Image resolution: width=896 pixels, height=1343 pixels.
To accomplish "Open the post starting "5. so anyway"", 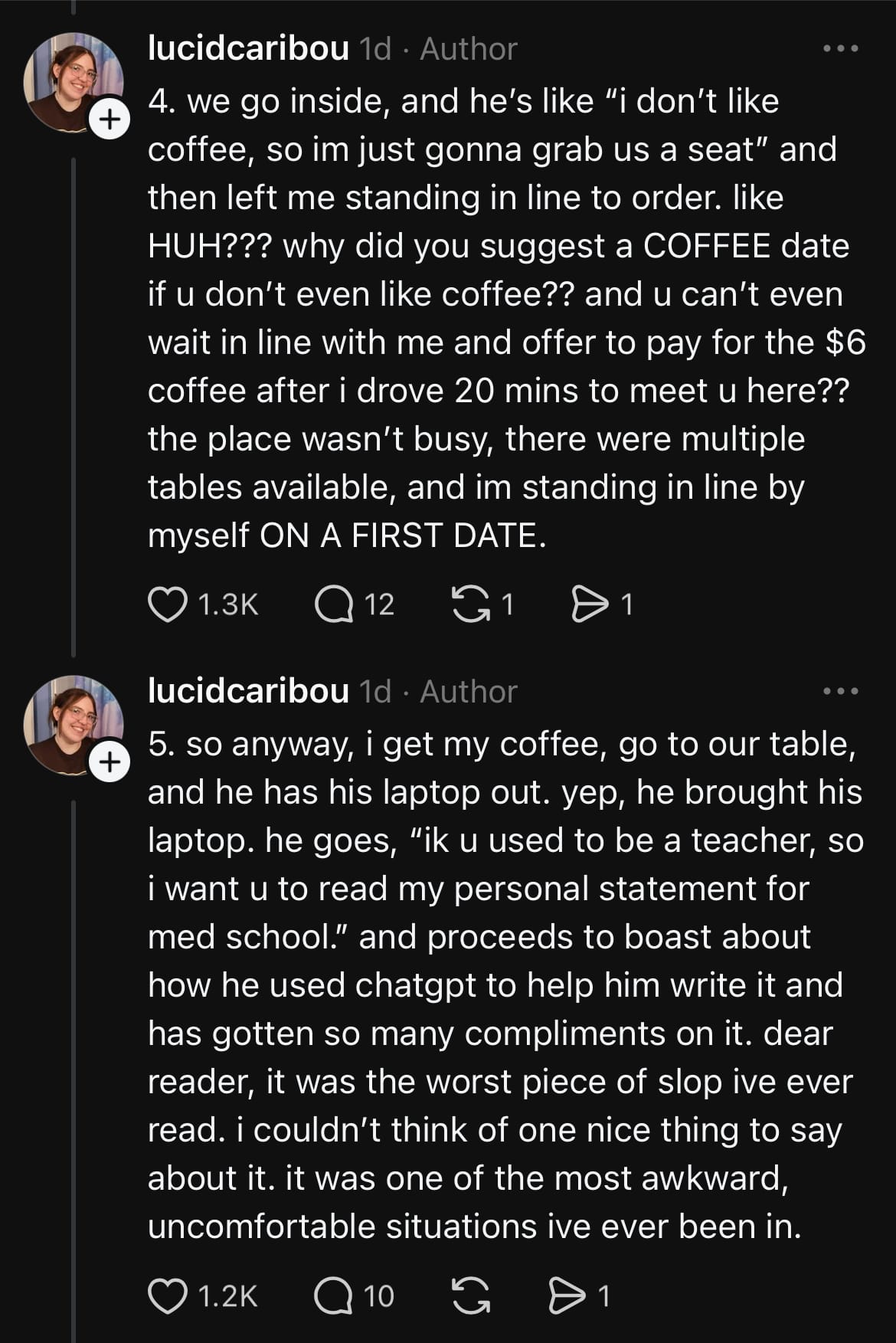I will (498, 984).
